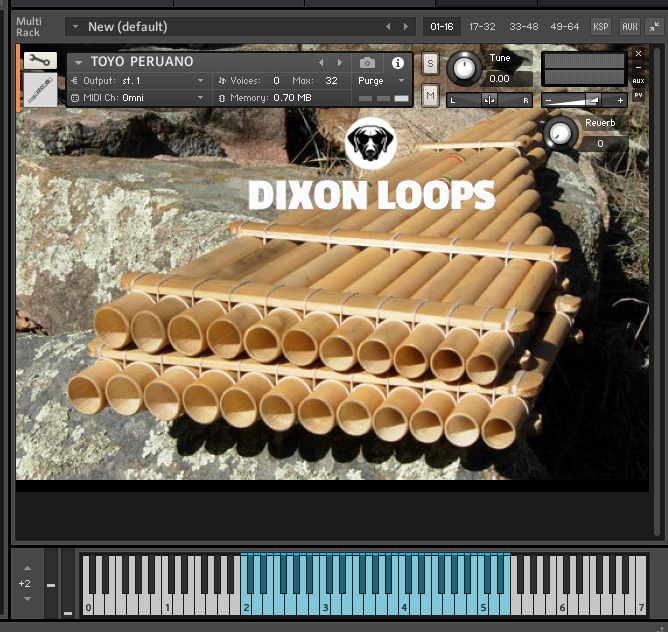Switch to the 17-32 rack page
The width and height of the screenshot is (668, 632).
pos(481,27)
